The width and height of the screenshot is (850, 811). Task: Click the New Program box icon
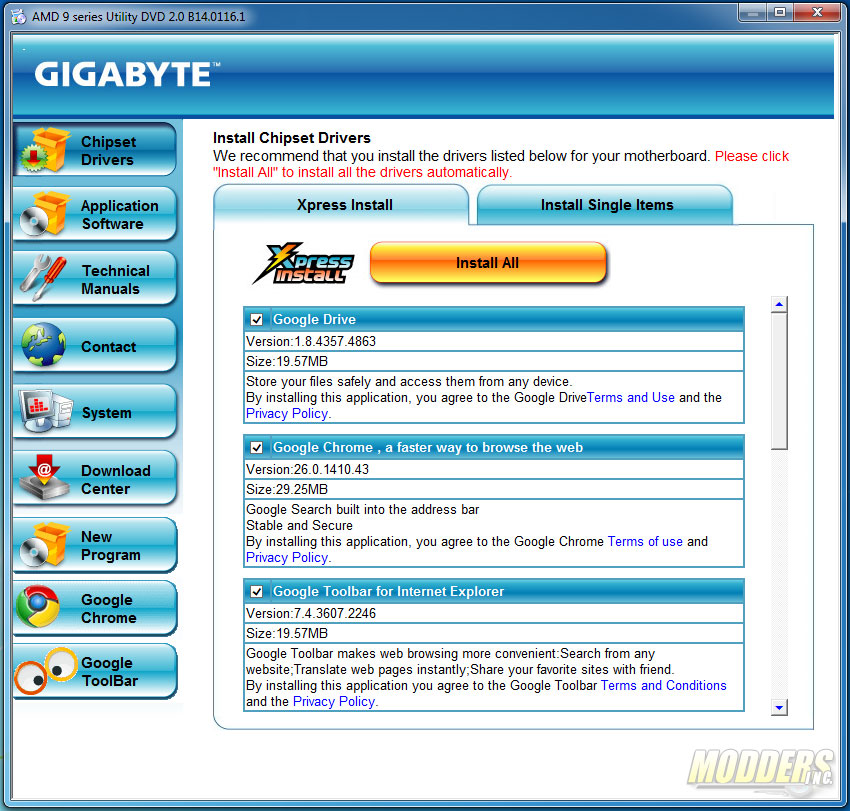click(46, 545)
